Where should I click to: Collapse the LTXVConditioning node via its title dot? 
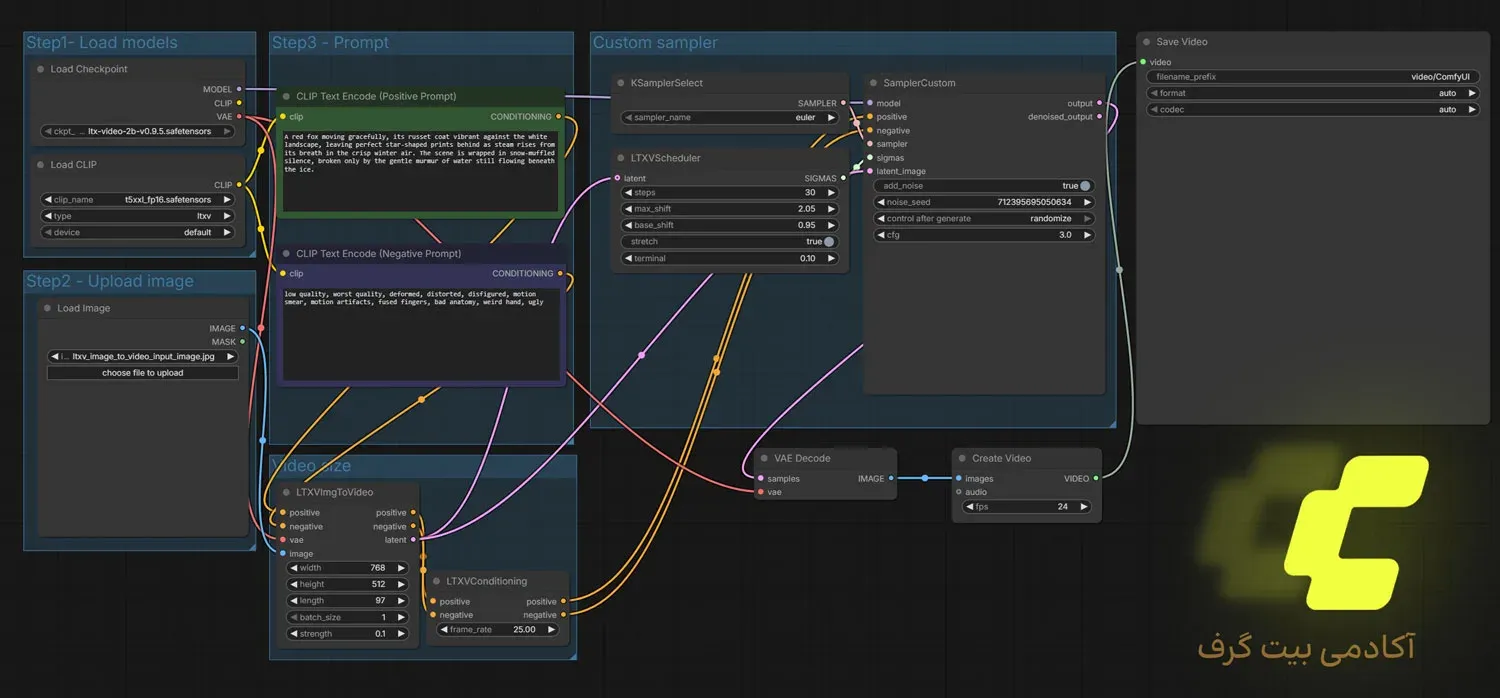tap(436, 582)
